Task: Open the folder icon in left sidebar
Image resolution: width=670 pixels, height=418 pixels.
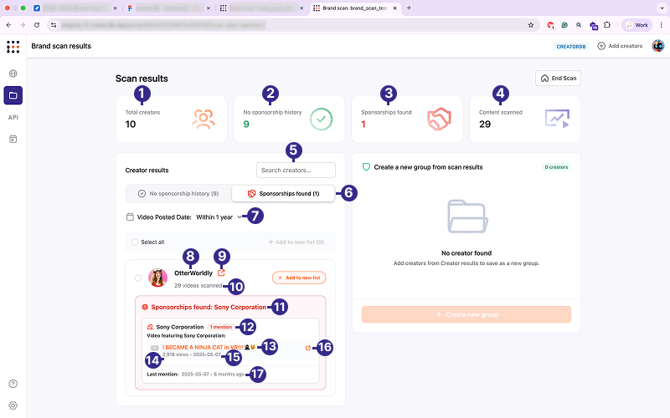Action: [13, 96]
